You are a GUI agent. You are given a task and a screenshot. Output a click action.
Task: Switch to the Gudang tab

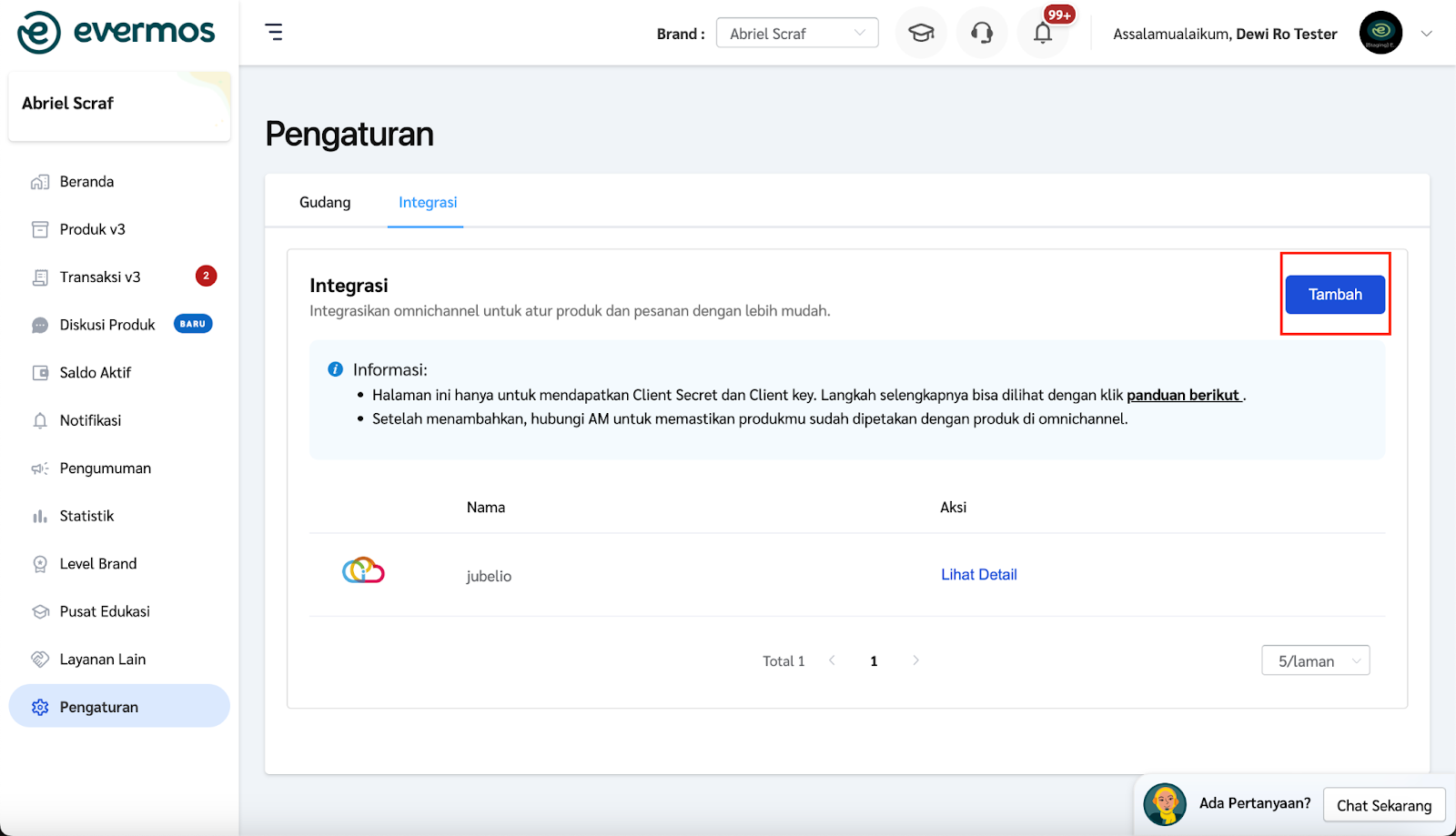click(324, 202)
